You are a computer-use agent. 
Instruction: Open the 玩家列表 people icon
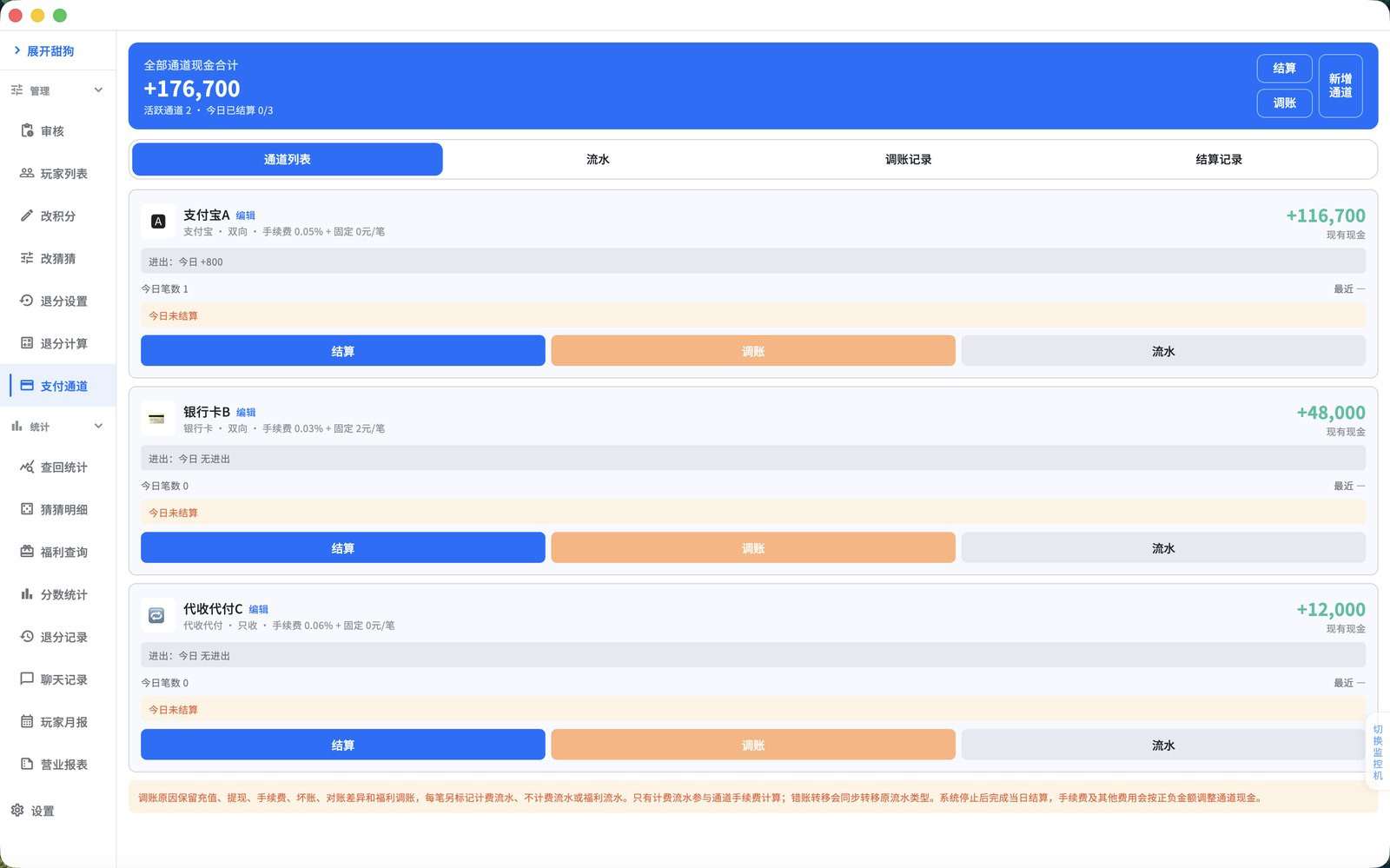point(27,174)
